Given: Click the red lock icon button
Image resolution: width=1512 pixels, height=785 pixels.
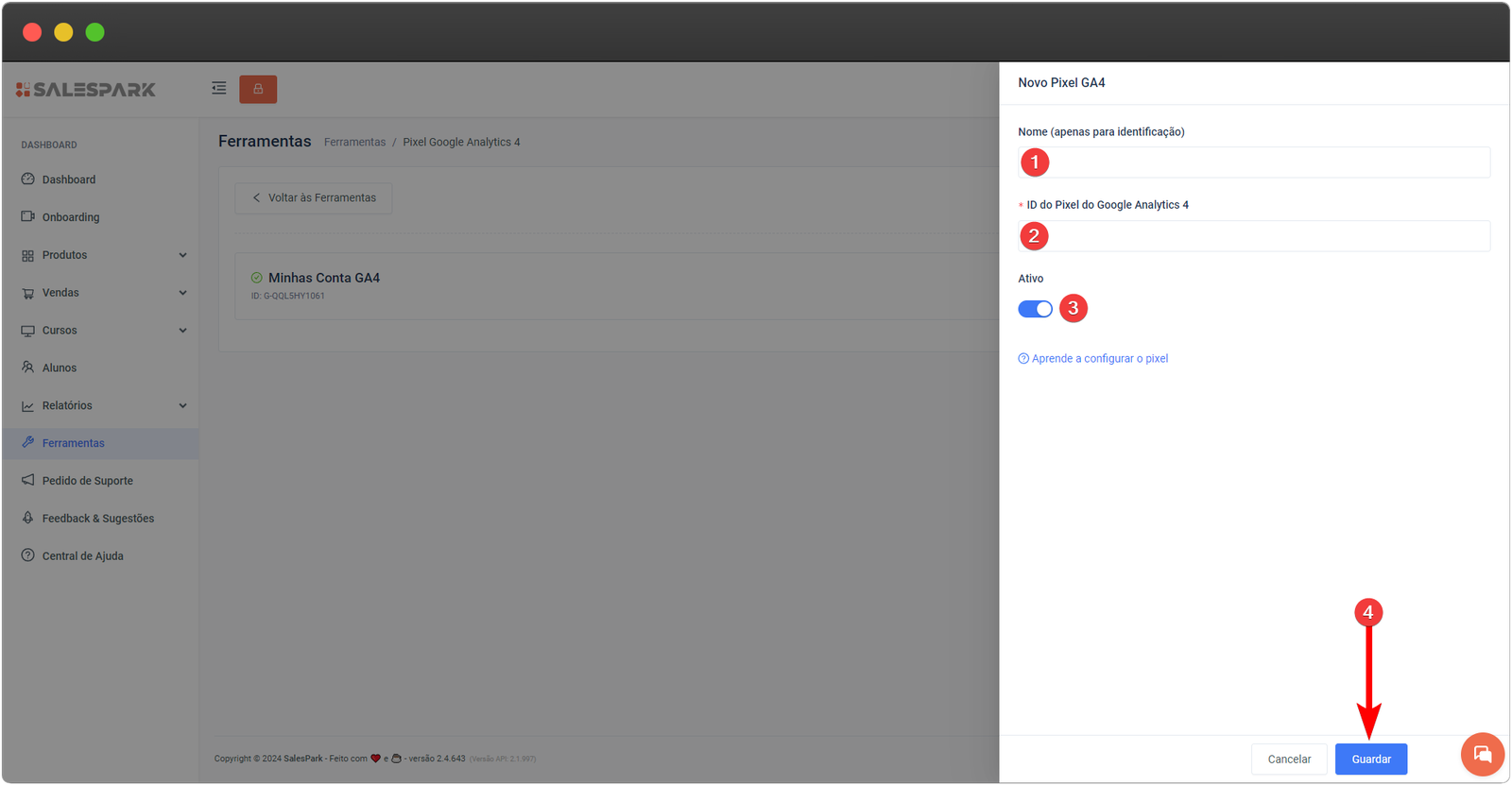Looking at the screenshot, I should coord(258,89).
